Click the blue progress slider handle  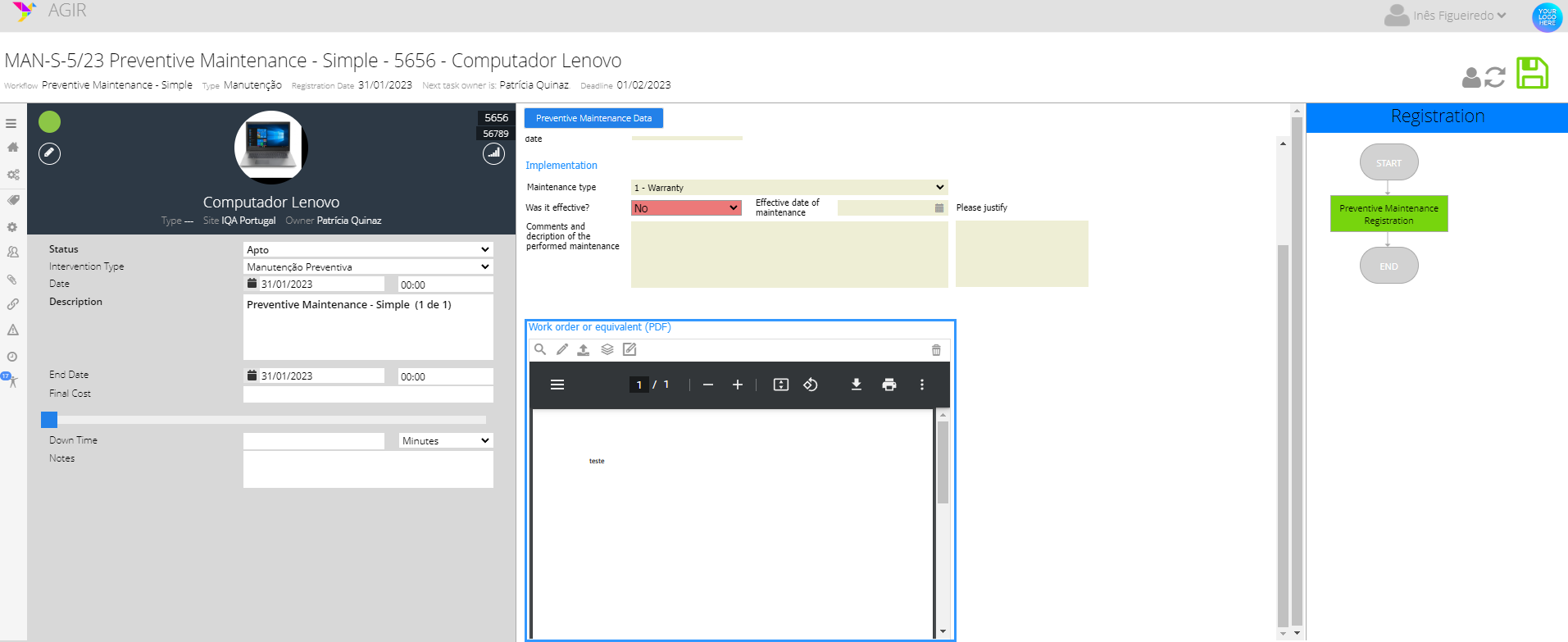coord(49,420)
